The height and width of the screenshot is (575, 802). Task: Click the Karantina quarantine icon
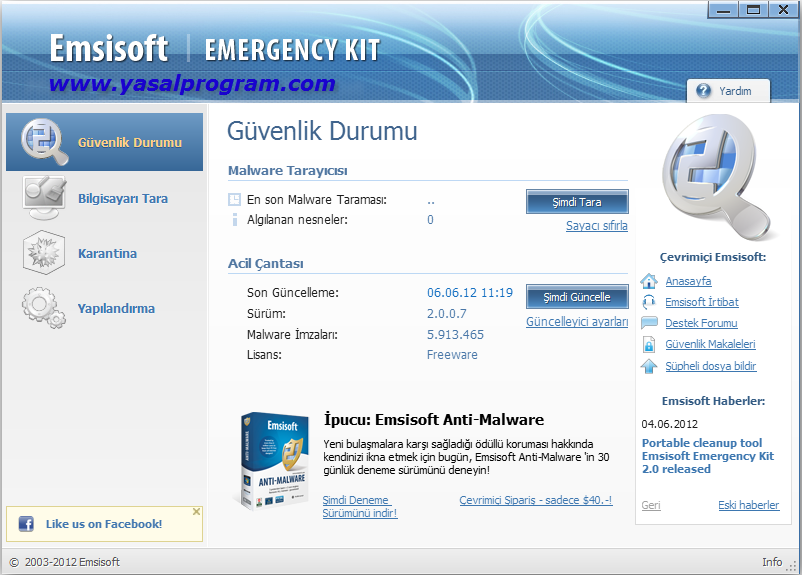click(x=44, y=253)
